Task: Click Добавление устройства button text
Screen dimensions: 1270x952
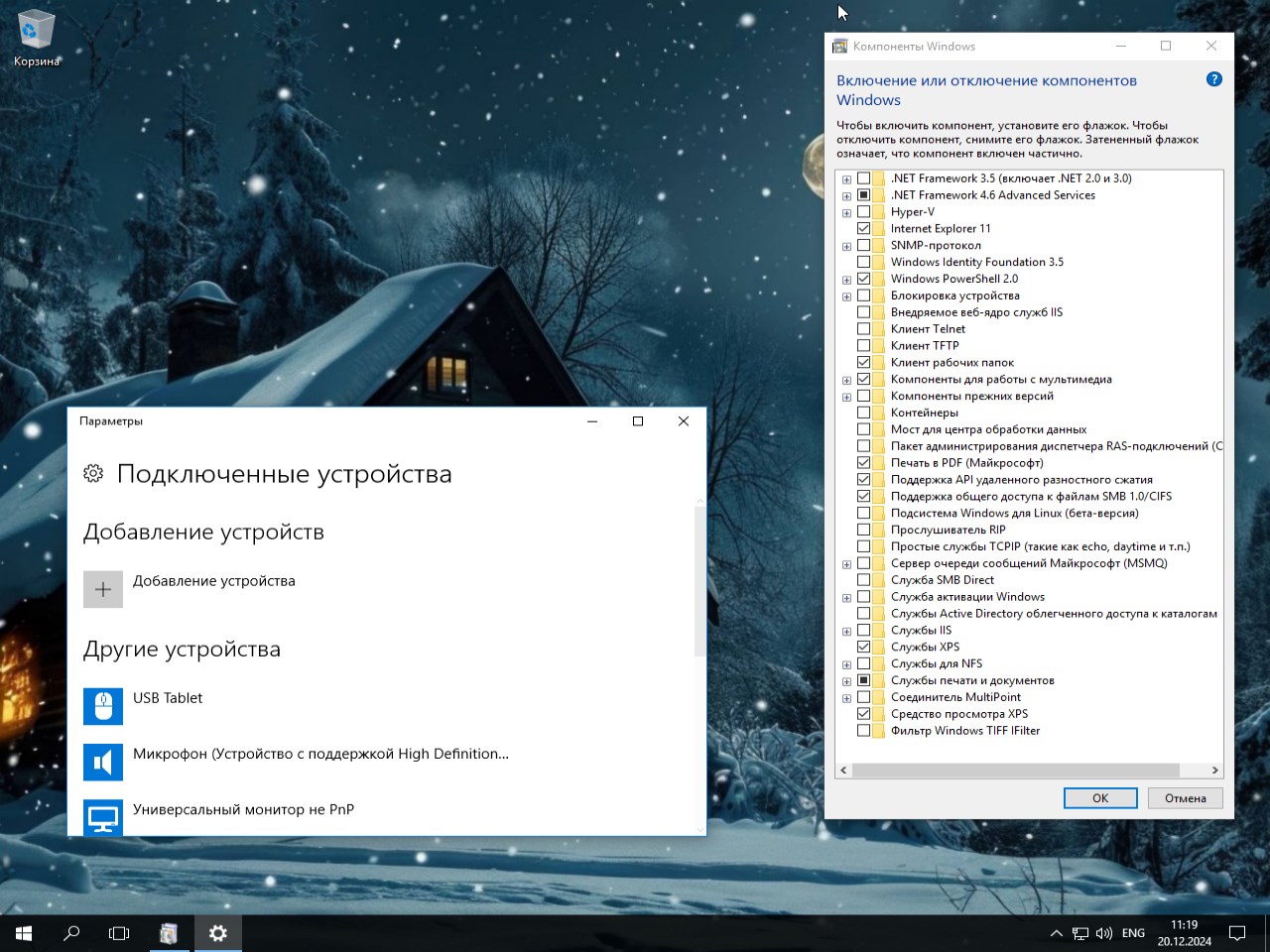Action: click(214, 581)
